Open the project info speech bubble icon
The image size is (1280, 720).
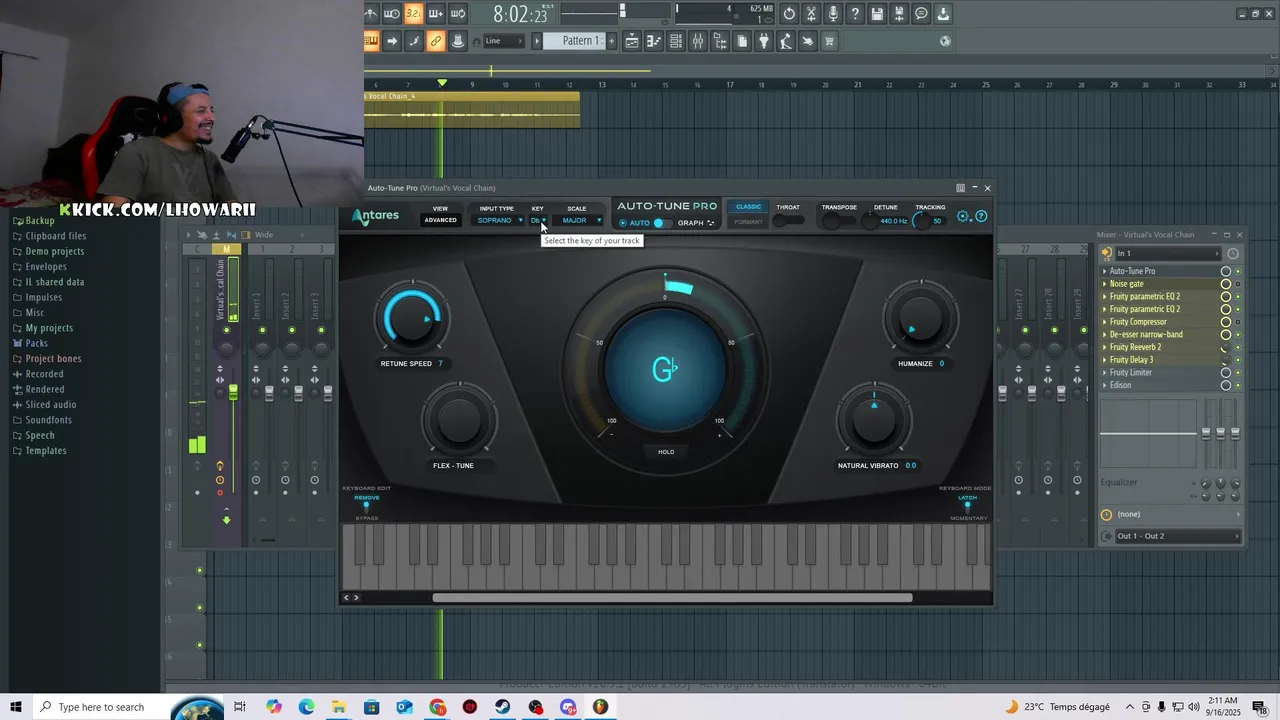pyautogui.click(x=921, y=14)
